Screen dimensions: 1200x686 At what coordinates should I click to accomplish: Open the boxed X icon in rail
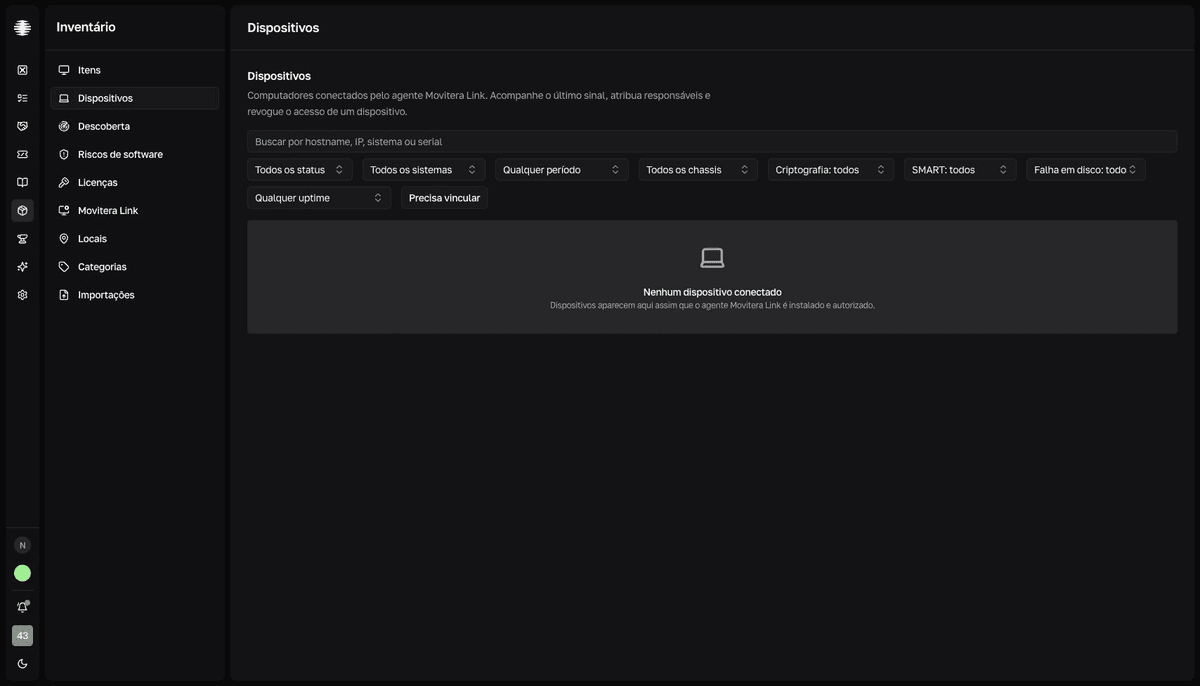22,70
